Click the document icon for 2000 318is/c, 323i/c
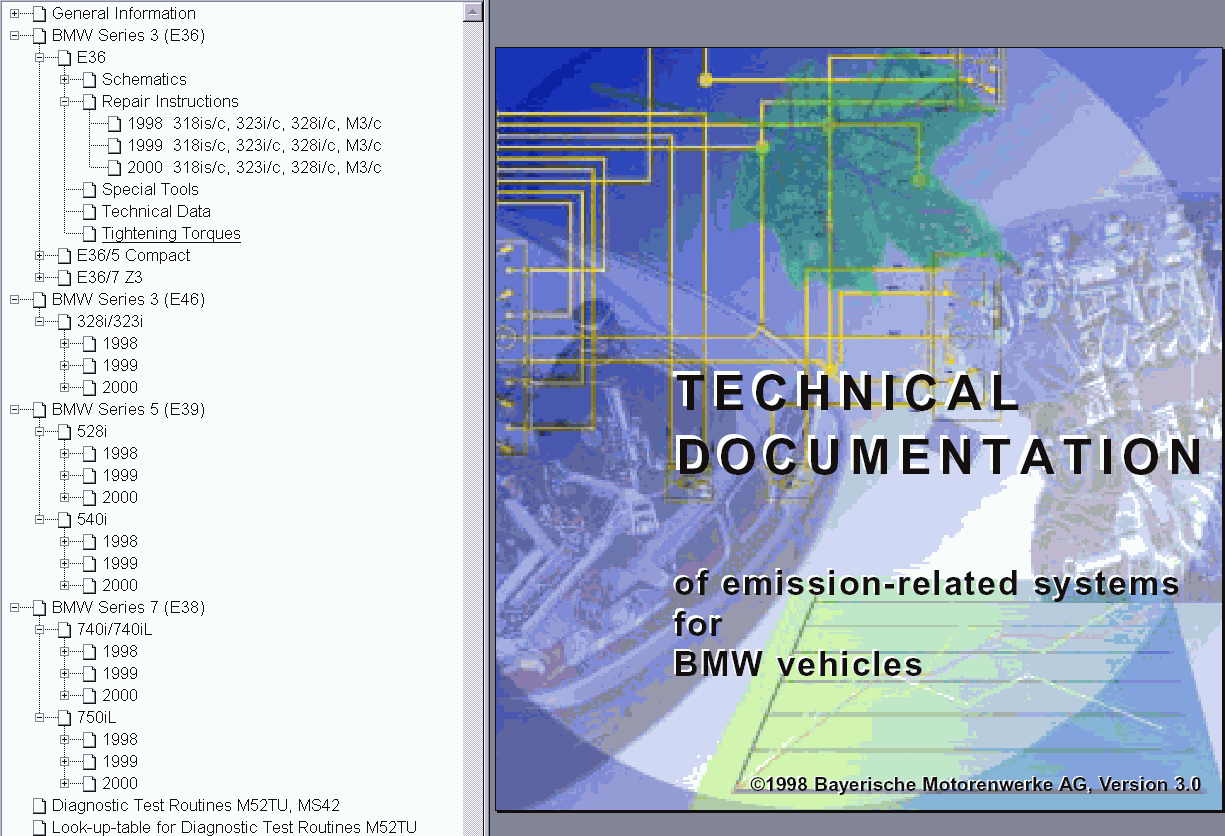Screen dimensions: 1225x836 click(114, 168)
